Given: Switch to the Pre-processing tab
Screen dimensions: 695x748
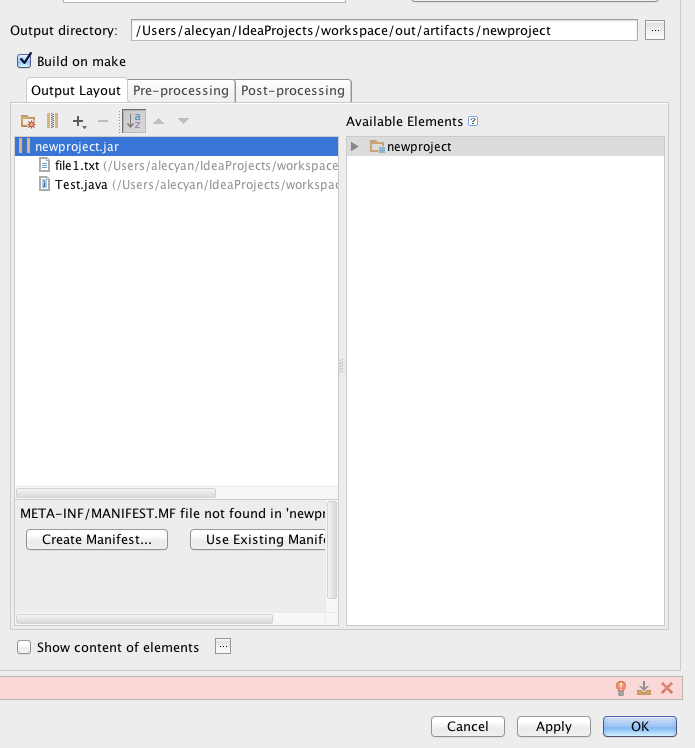Looking at the screenshot, I should click(181, 91).
